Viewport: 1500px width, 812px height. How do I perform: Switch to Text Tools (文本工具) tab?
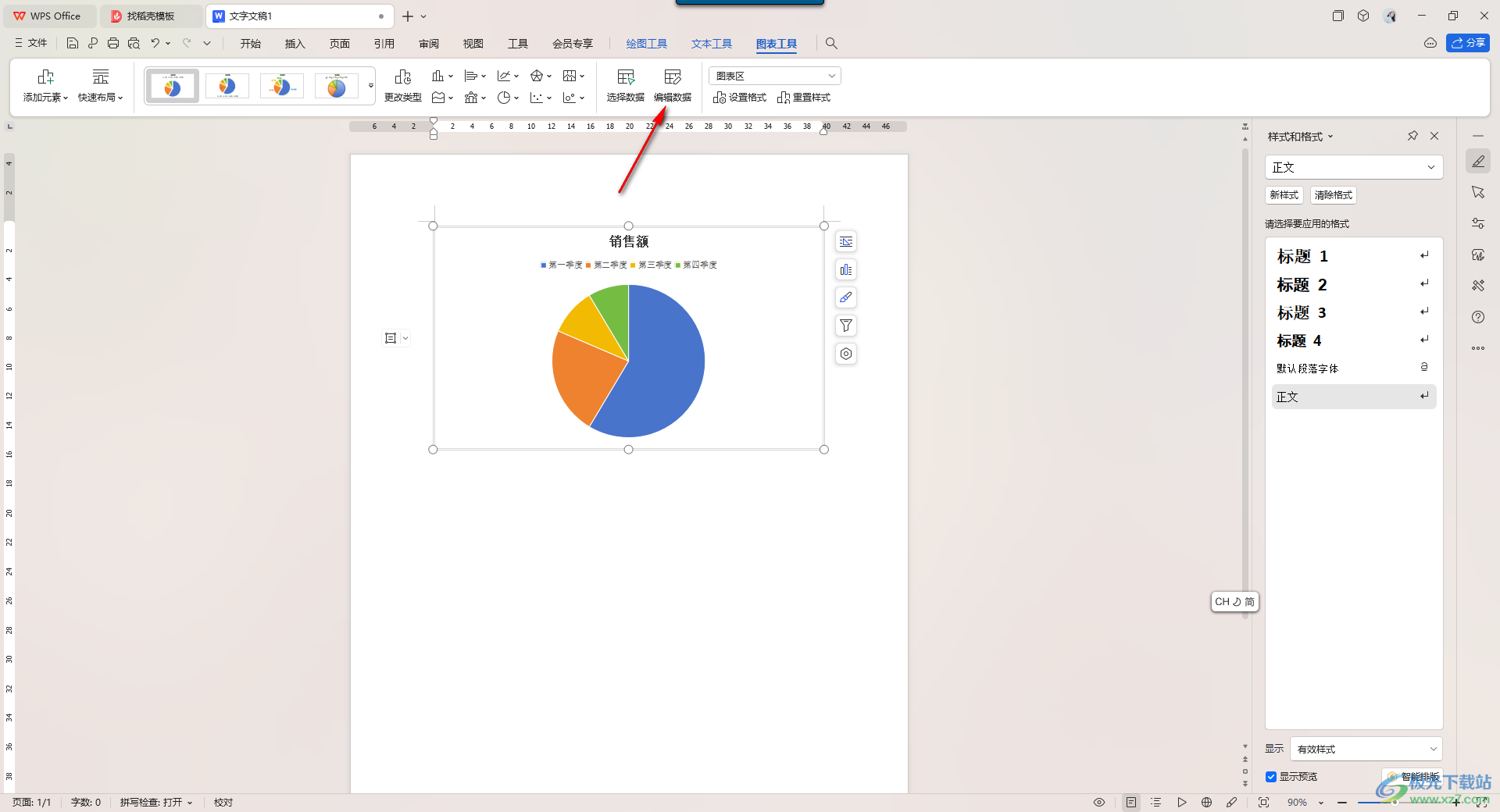point(712,44)
